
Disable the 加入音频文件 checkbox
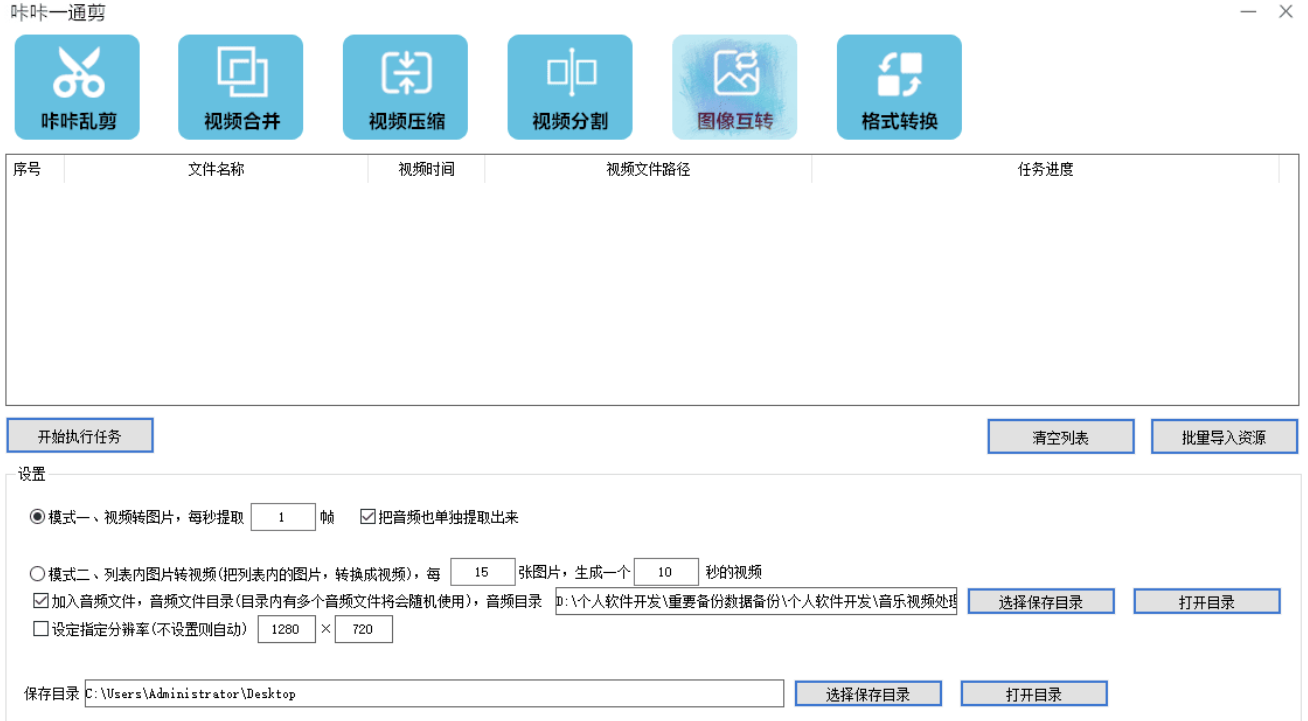coord(38,601)
